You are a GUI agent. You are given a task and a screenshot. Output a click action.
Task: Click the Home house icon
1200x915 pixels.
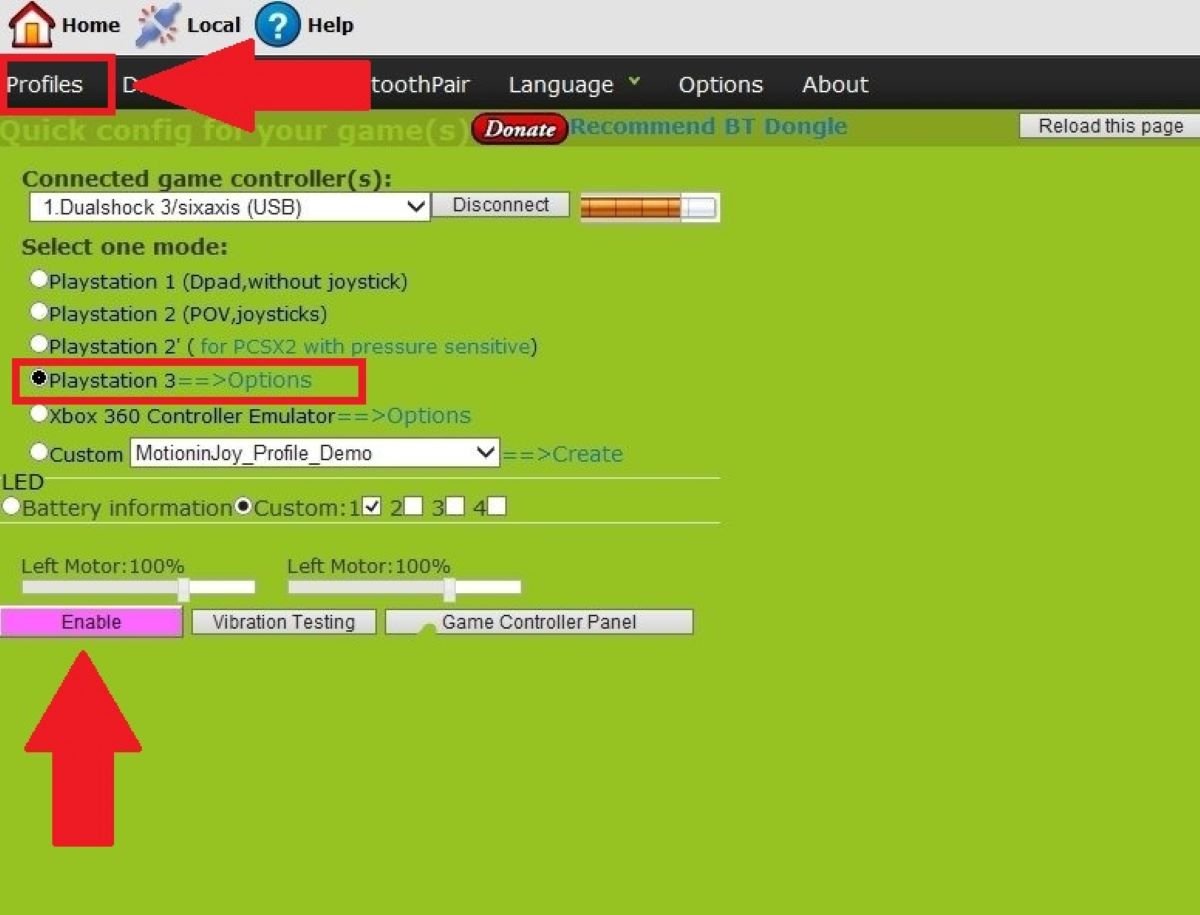(x=31, y=24)
